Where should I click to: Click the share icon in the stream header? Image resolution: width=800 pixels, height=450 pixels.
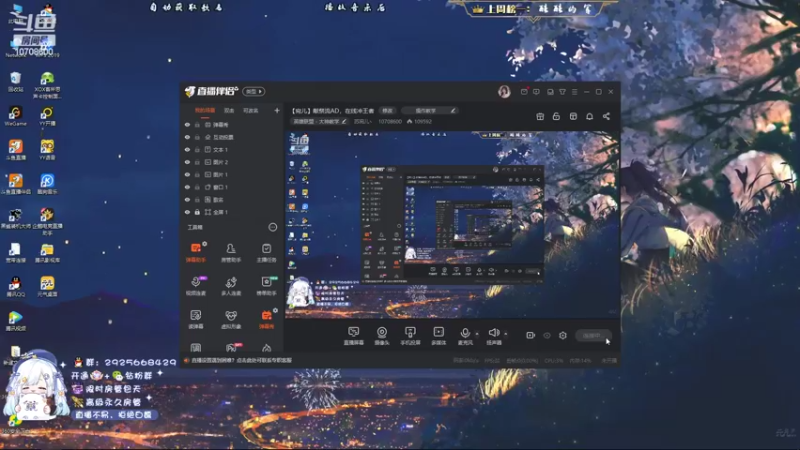pos(606,116)
